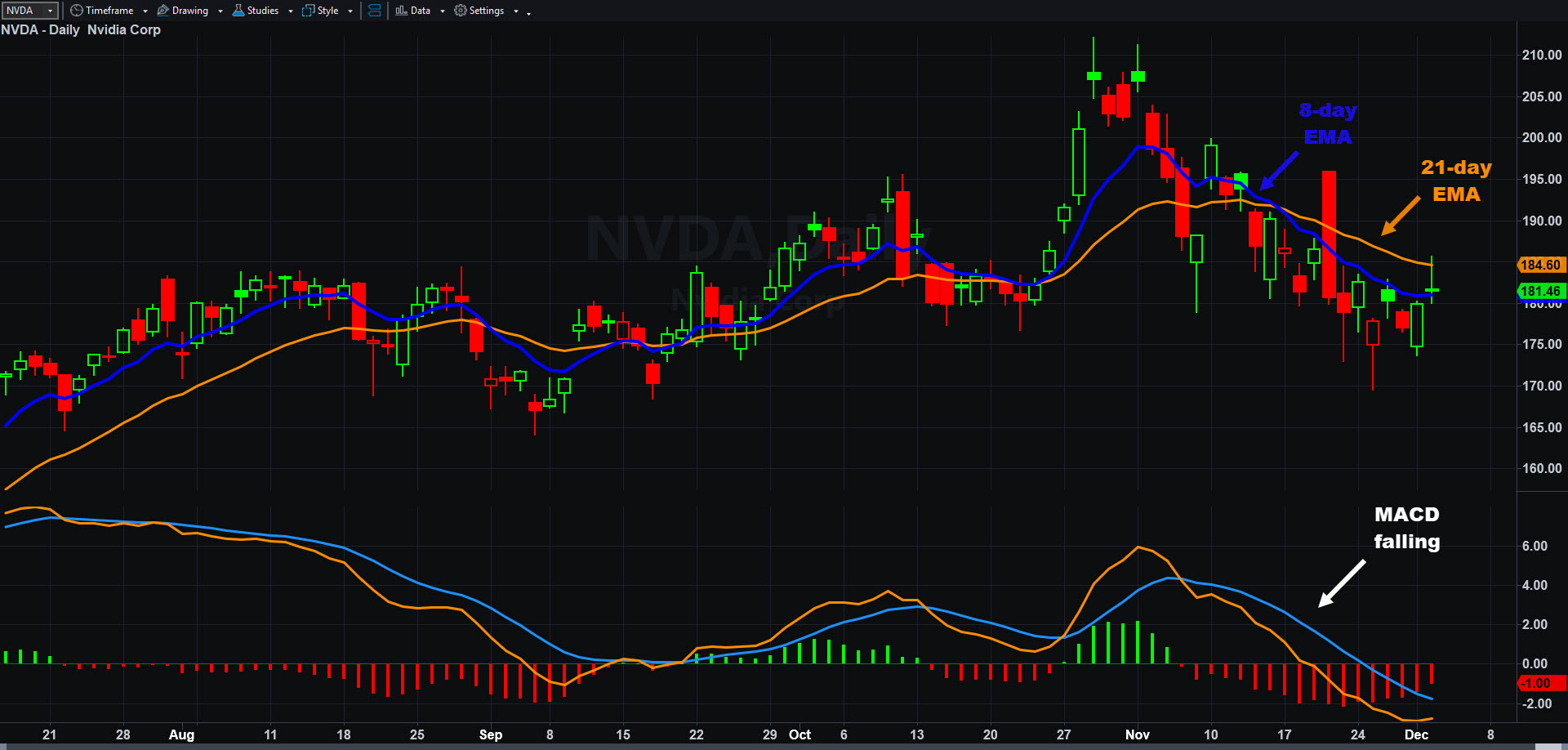Click the Nov marker on the date axis
The image size is (1568, 750).
[x=1137, y=734]
